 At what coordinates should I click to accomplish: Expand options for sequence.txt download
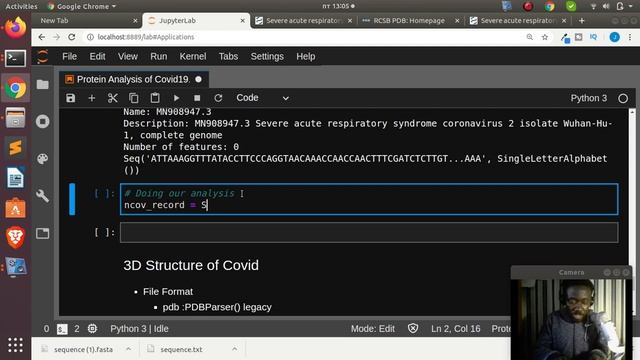(x=234, y=349)
